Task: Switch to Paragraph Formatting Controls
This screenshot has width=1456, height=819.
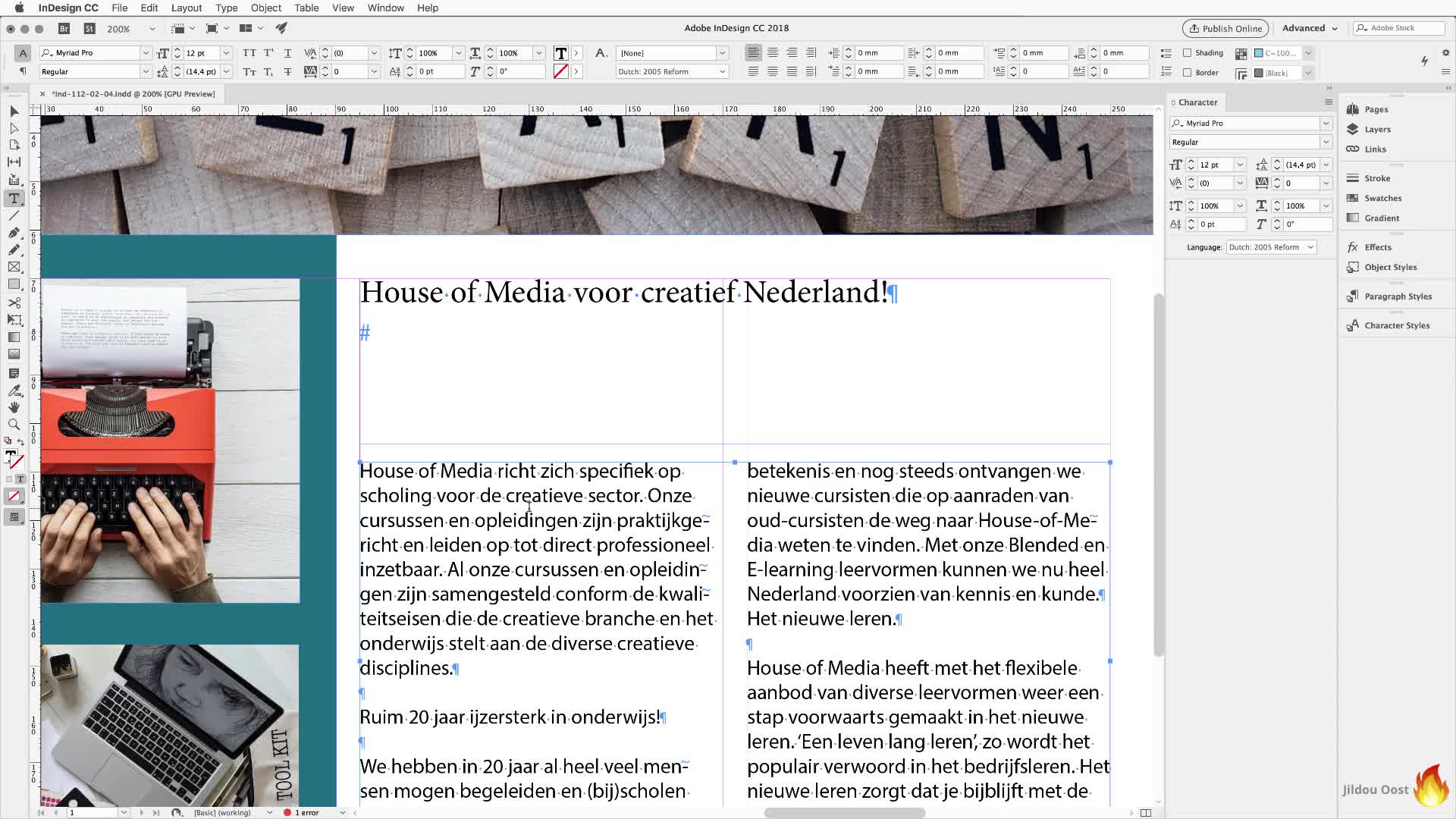Action: point(23,71)
